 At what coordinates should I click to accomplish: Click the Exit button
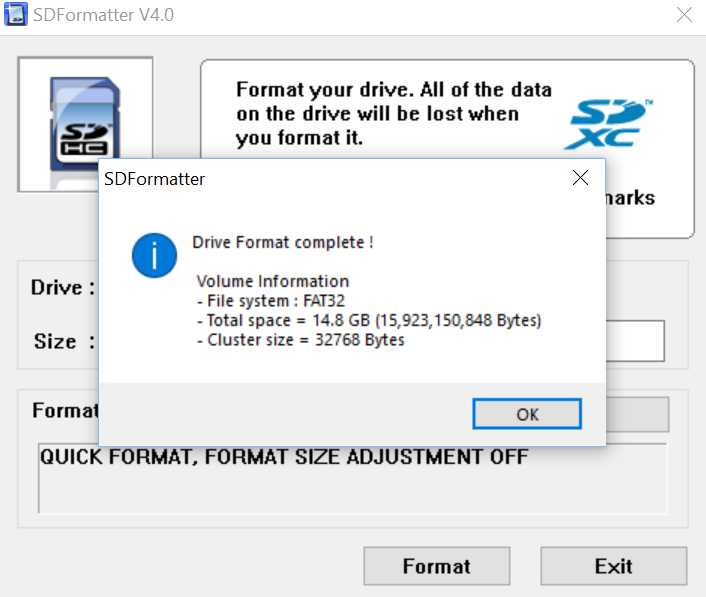pyautogui.click(x=613, y=566)
